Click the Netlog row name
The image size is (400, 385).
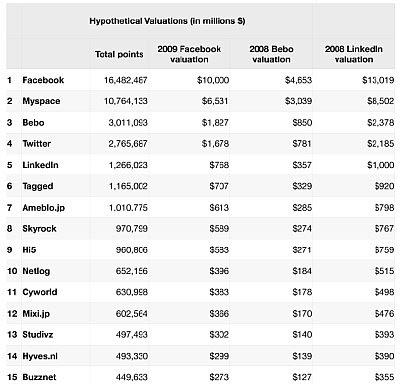tap(36, 271)
